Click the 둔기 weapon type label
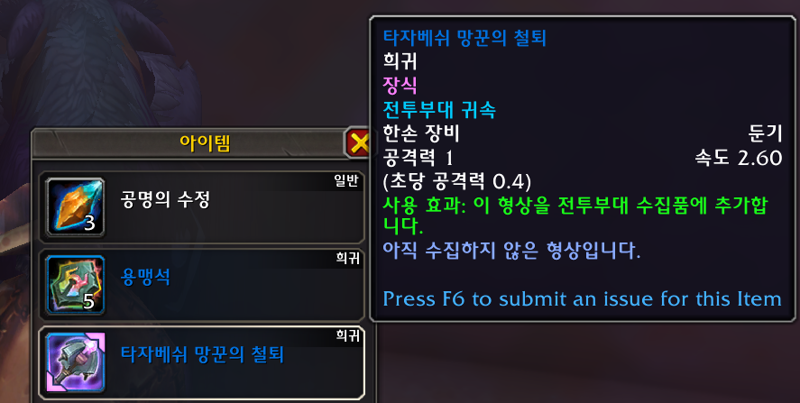800x403 pixels. (x=765, y=134)
